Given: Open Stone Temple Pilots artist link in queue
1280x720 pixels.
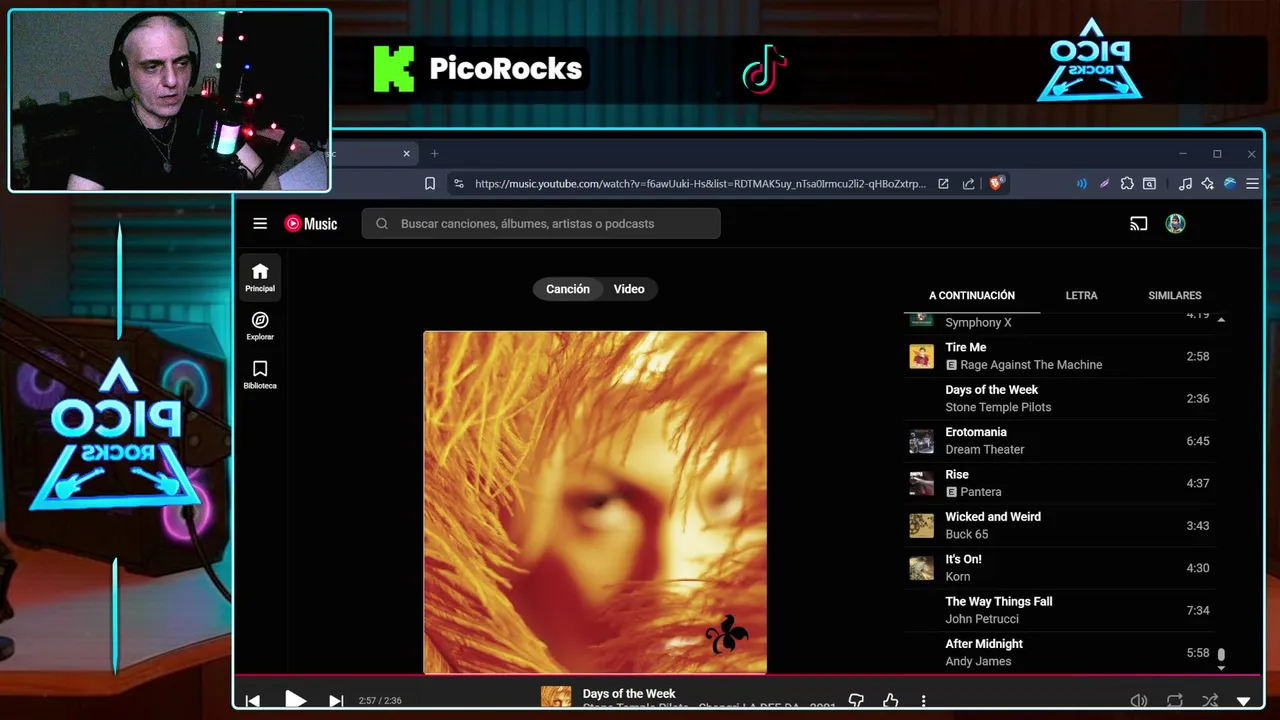Looking at the screenshot, I should click(x=998, y=407).
